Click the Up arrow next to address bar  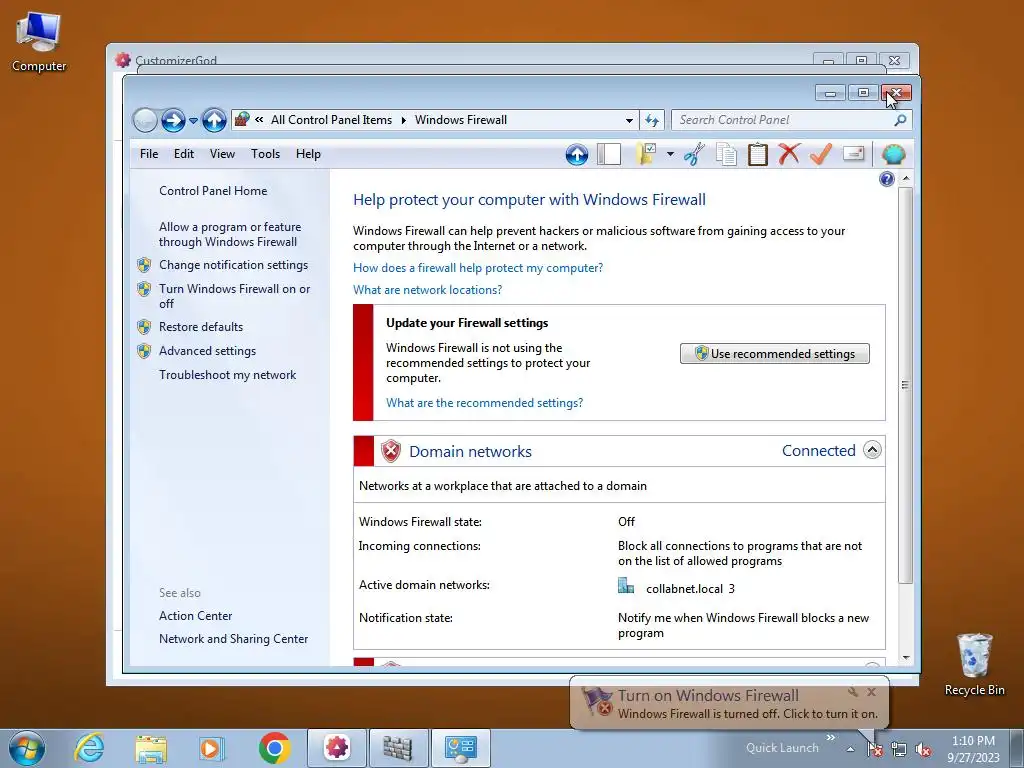point(214,120)
